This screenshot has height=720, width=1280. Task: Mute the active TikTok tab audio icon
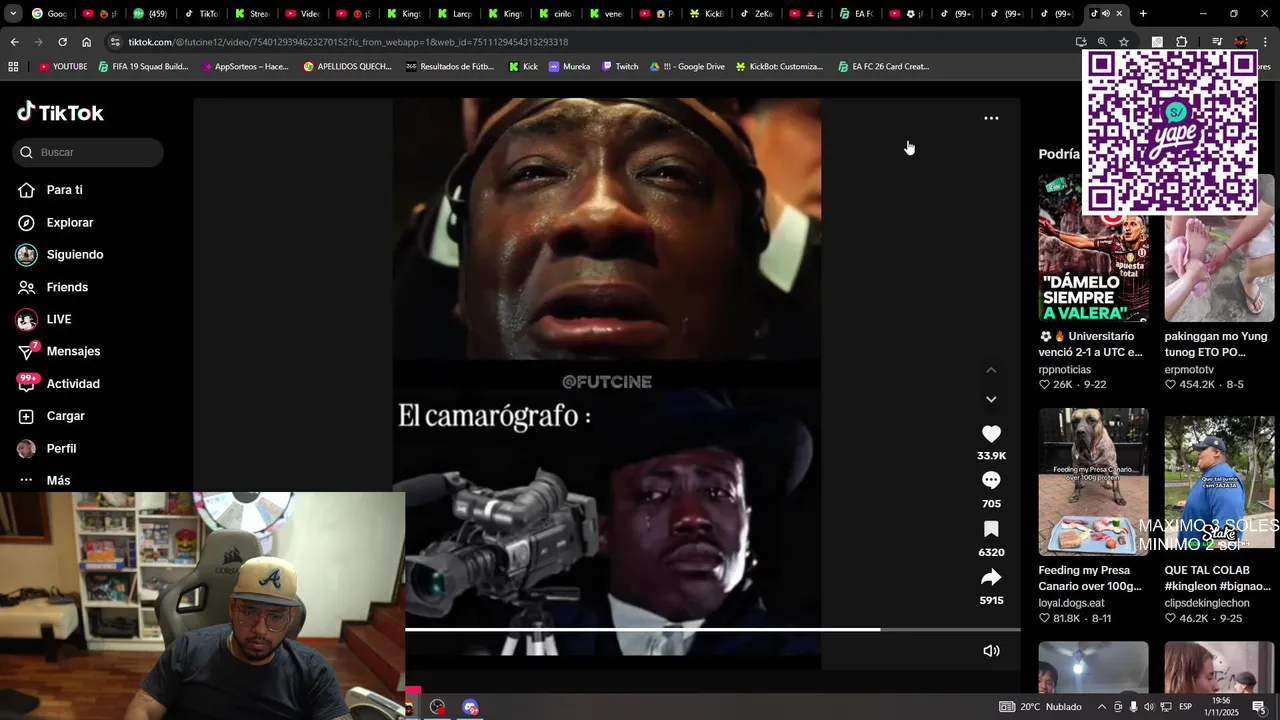[x=1105, y=14]
